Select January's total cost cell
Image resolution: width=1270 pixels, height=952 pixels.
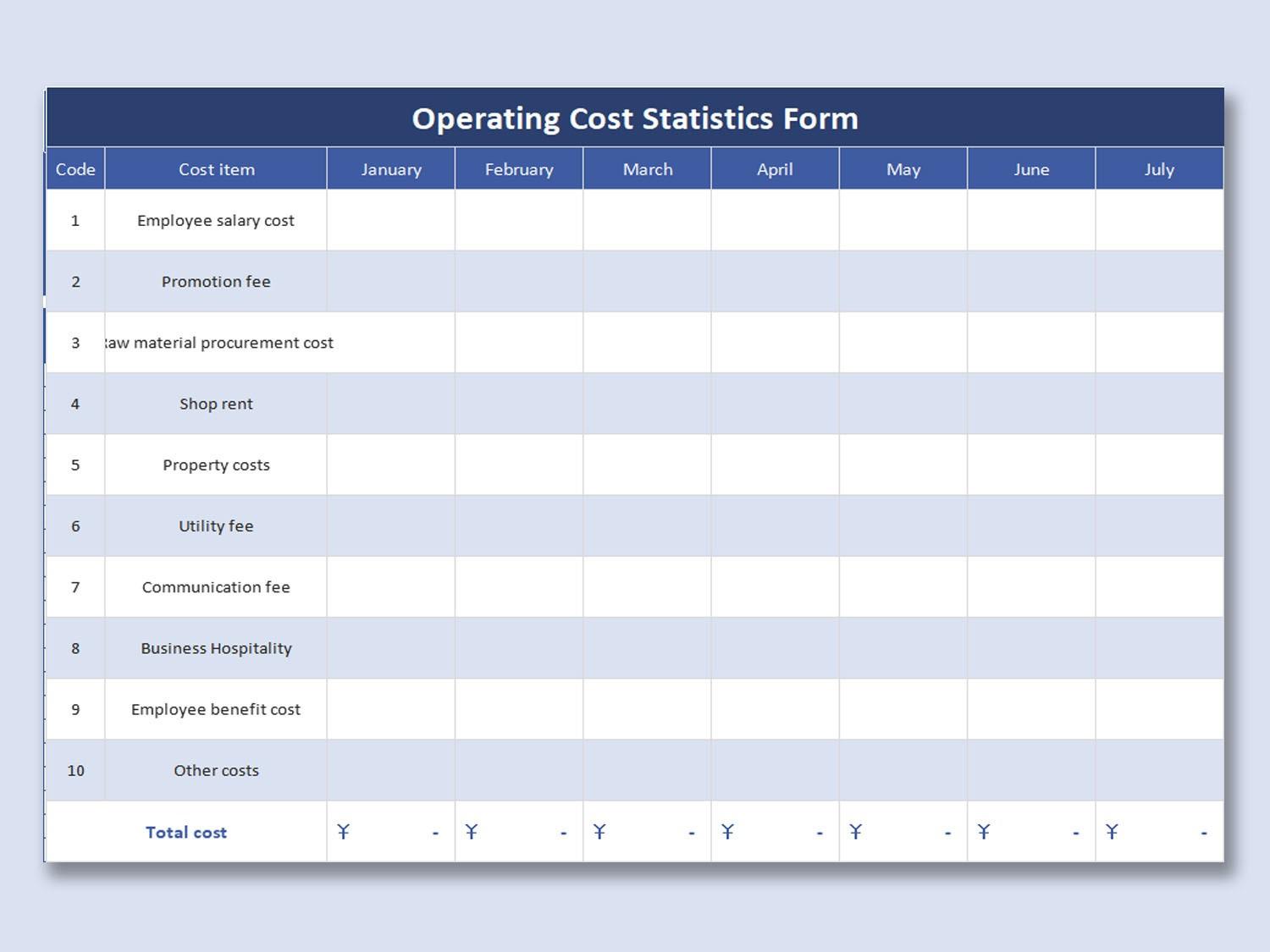coord(391,833)
